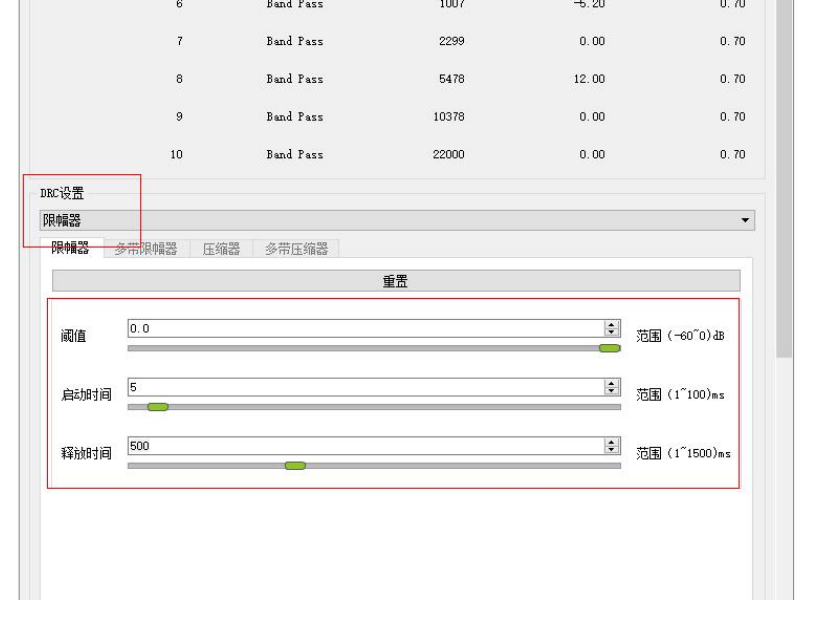
Task: Click the frequency cell 5478
Action: pyautogui.click(x=452, y=79)
